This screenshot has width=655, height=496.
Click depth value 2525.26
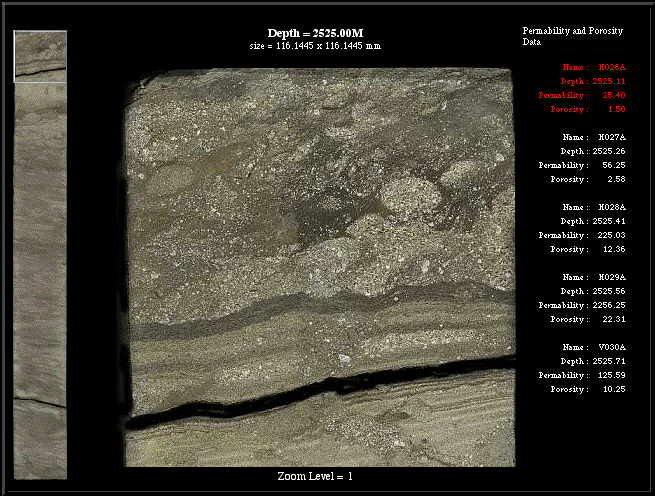(609, 151)
